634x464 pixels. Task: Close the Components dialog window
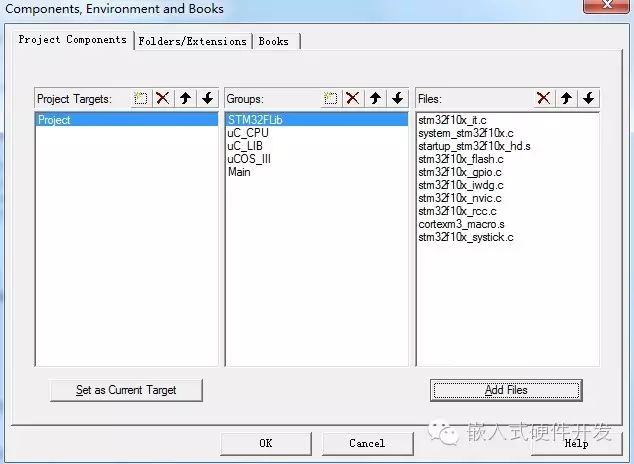(607, 6)
